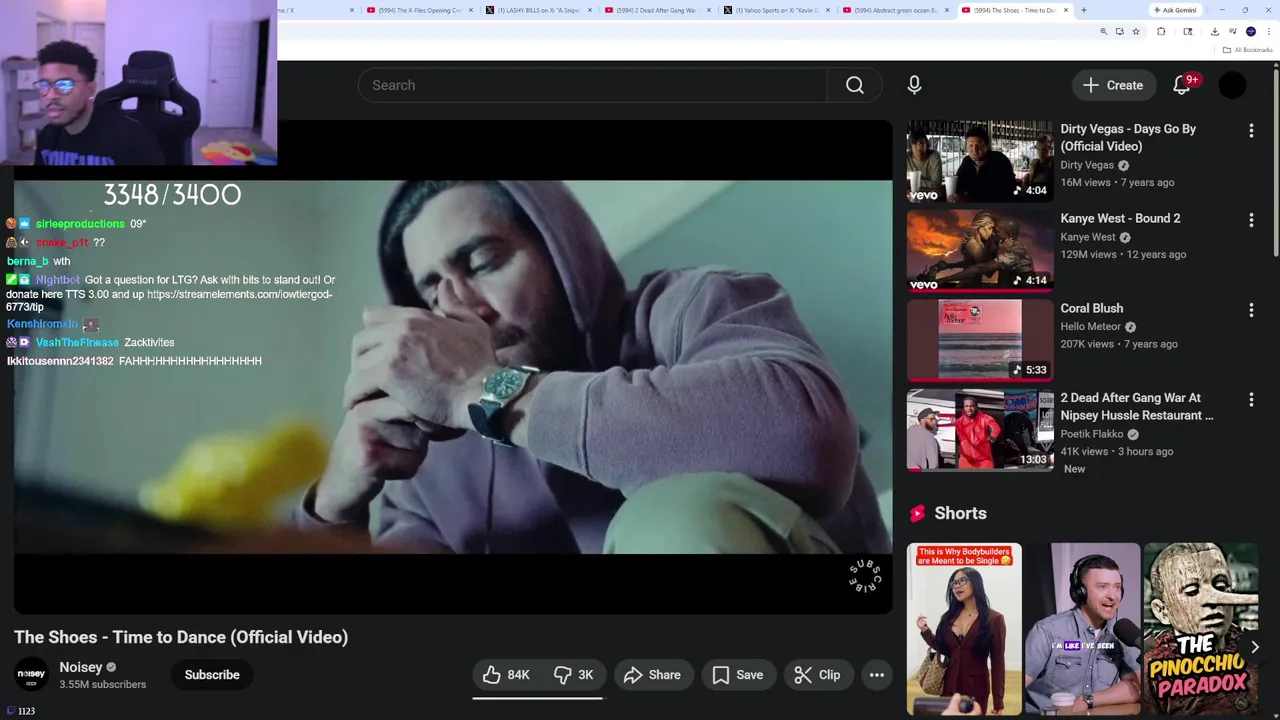Click the Subscribe watermark on the video
1280x720 pixels.
click(x=865, y=576)
